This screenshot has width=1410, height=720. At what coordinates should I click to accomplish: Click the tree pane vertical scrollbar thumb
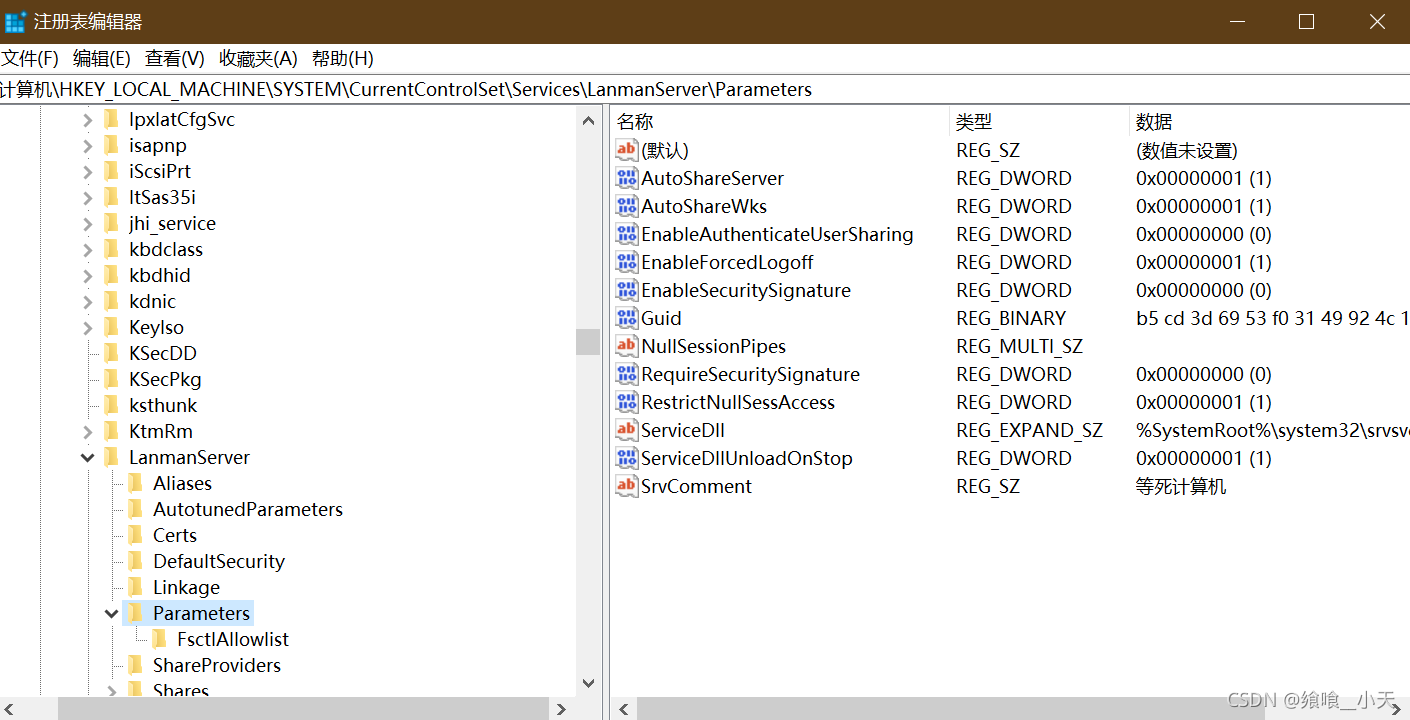point(588,342)
